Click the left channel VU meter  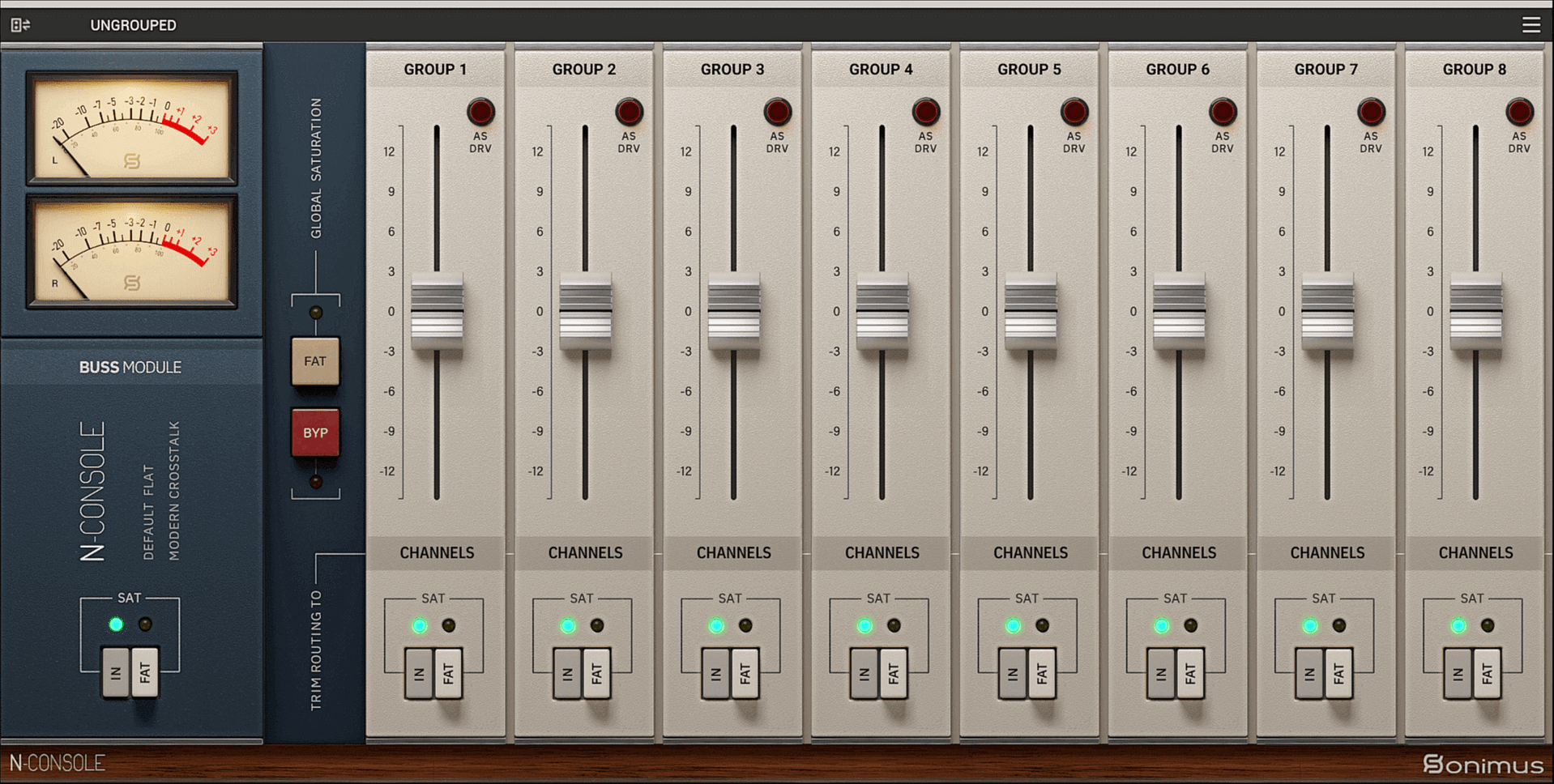132,128
